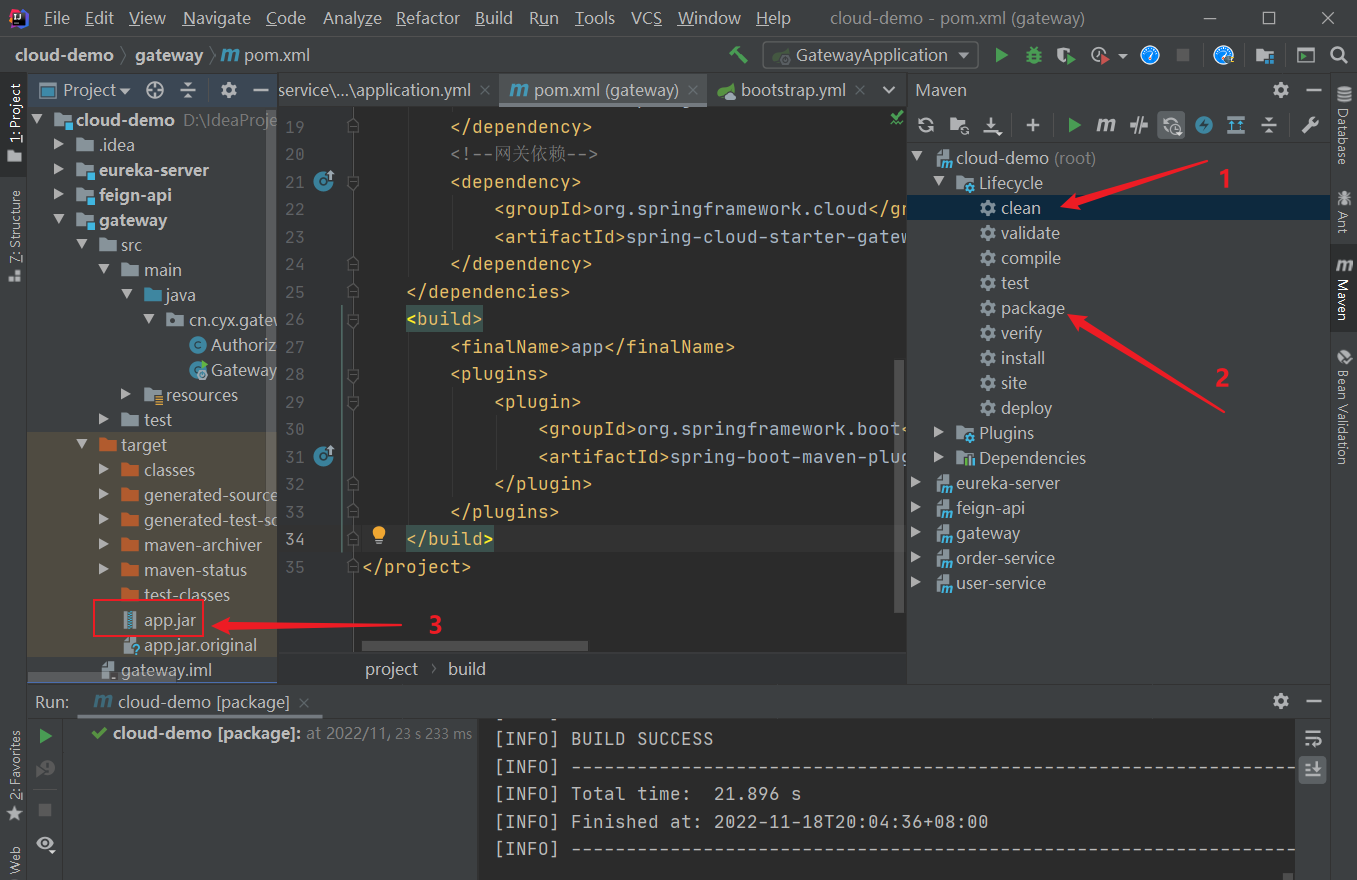The image size is (1357, 880).
Task: Click the build breadcrumb below the editor
Action: tap(466, 669)
